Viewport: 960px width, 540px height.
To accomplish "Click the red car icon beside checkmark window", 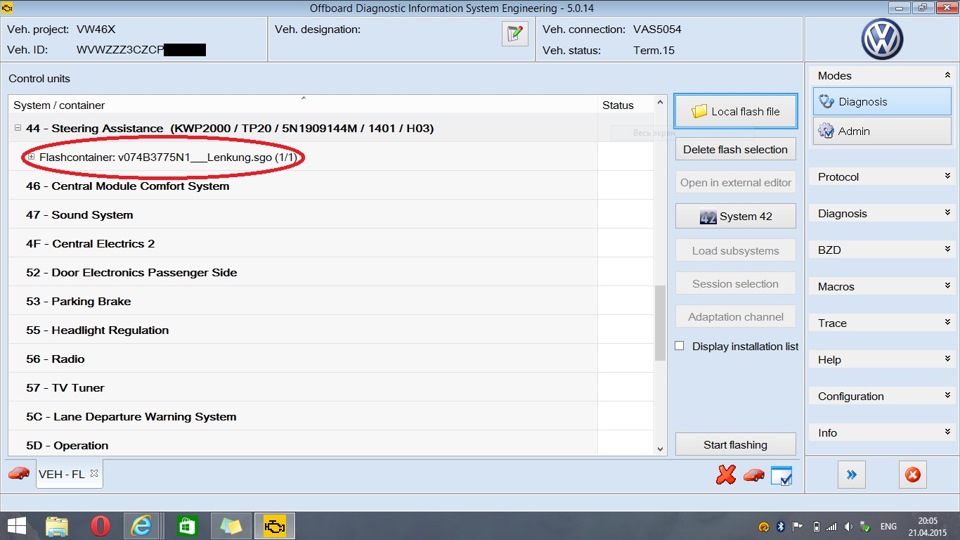I will tap(754, 475).
